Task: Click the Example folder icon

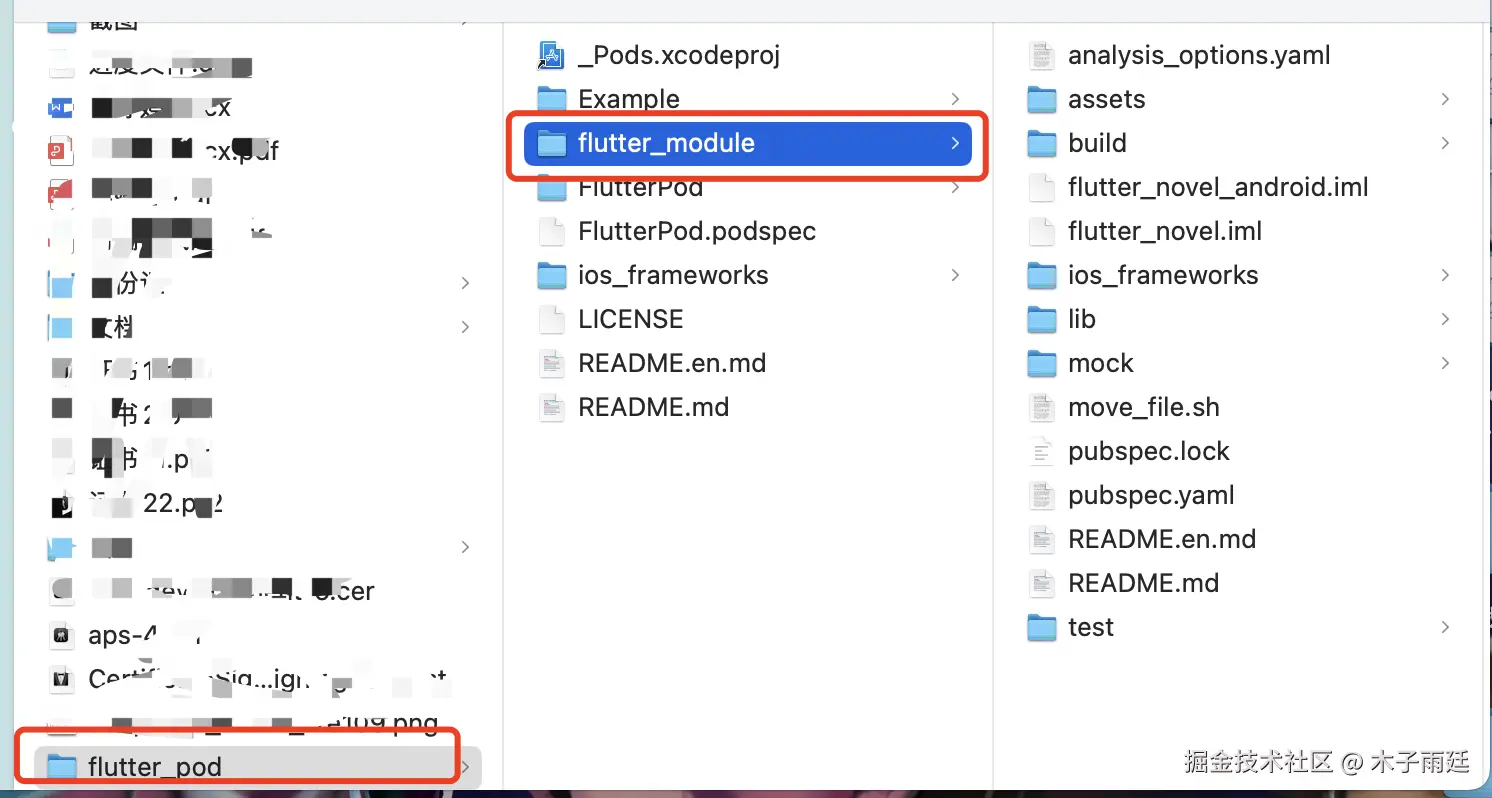Action: [552, 99]
